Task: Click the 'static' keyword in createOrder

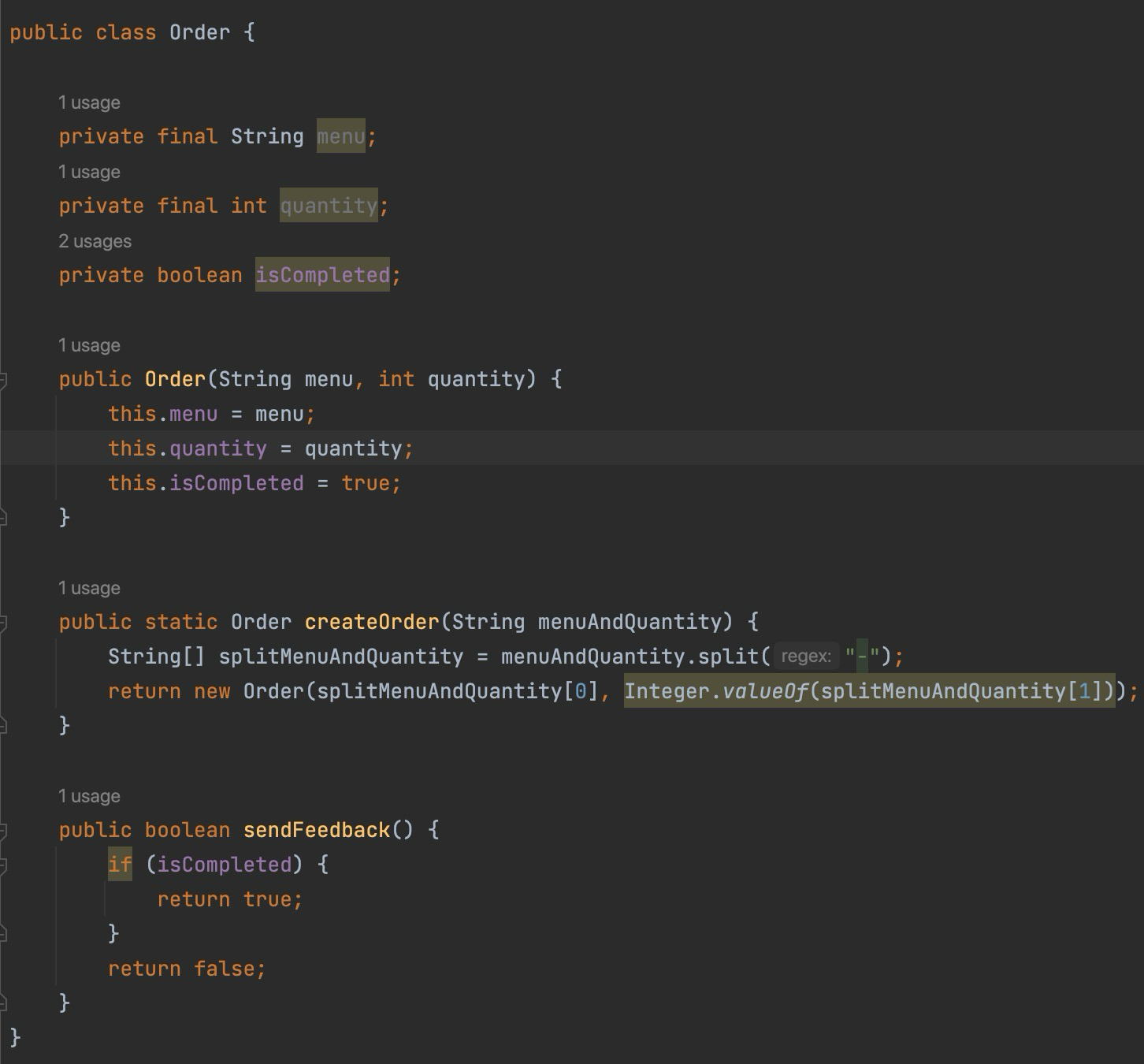Action: tap(181, 622)
